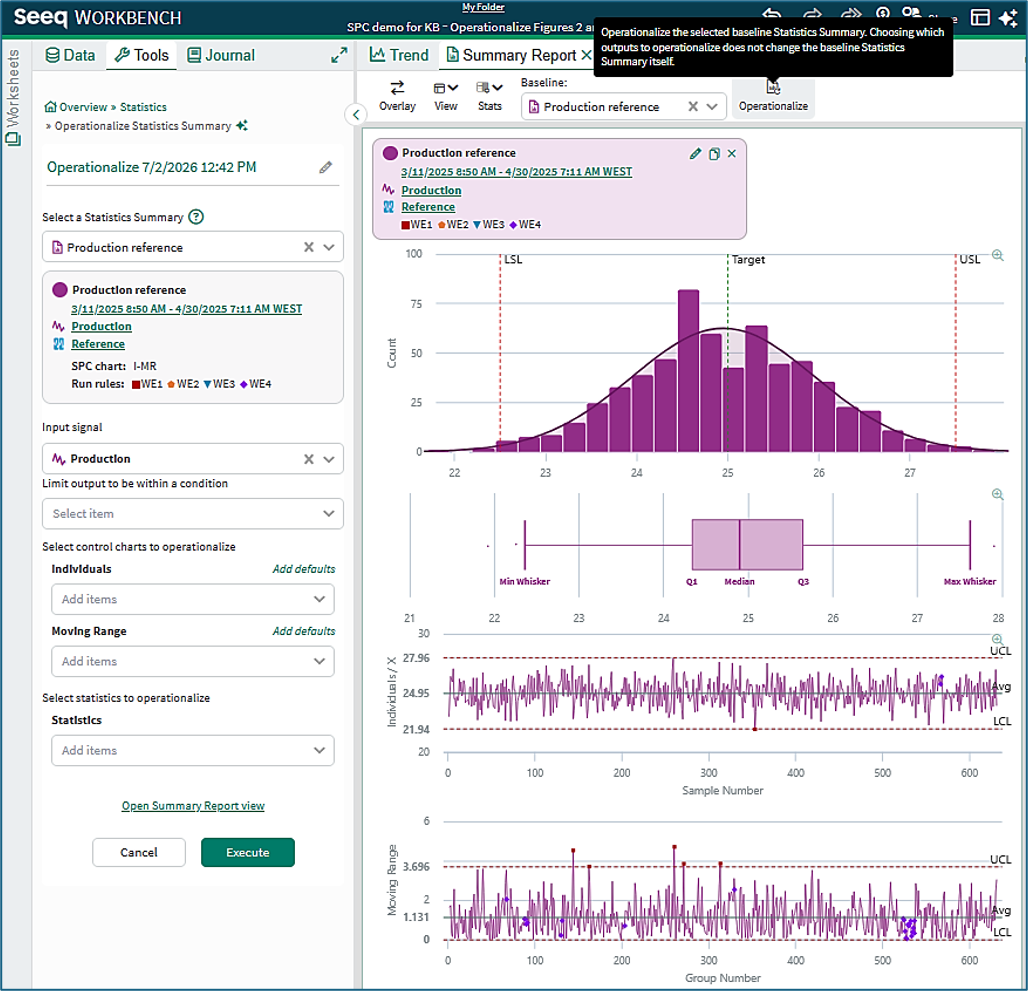Image resolution: width=1028 pixels, height=991 pixels.
Task: Select the Summary Report tab
Action: click(511, 55)
